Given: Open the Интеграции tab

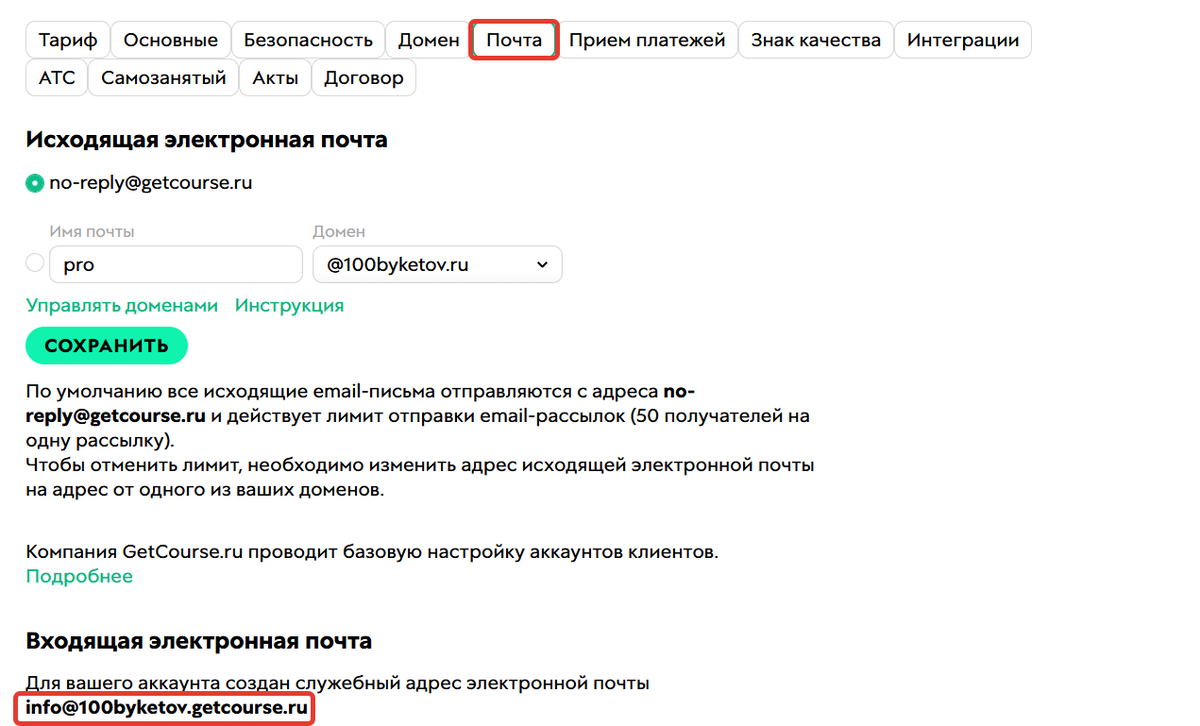Looking at the screenshot, I should (x=963, y=41).
